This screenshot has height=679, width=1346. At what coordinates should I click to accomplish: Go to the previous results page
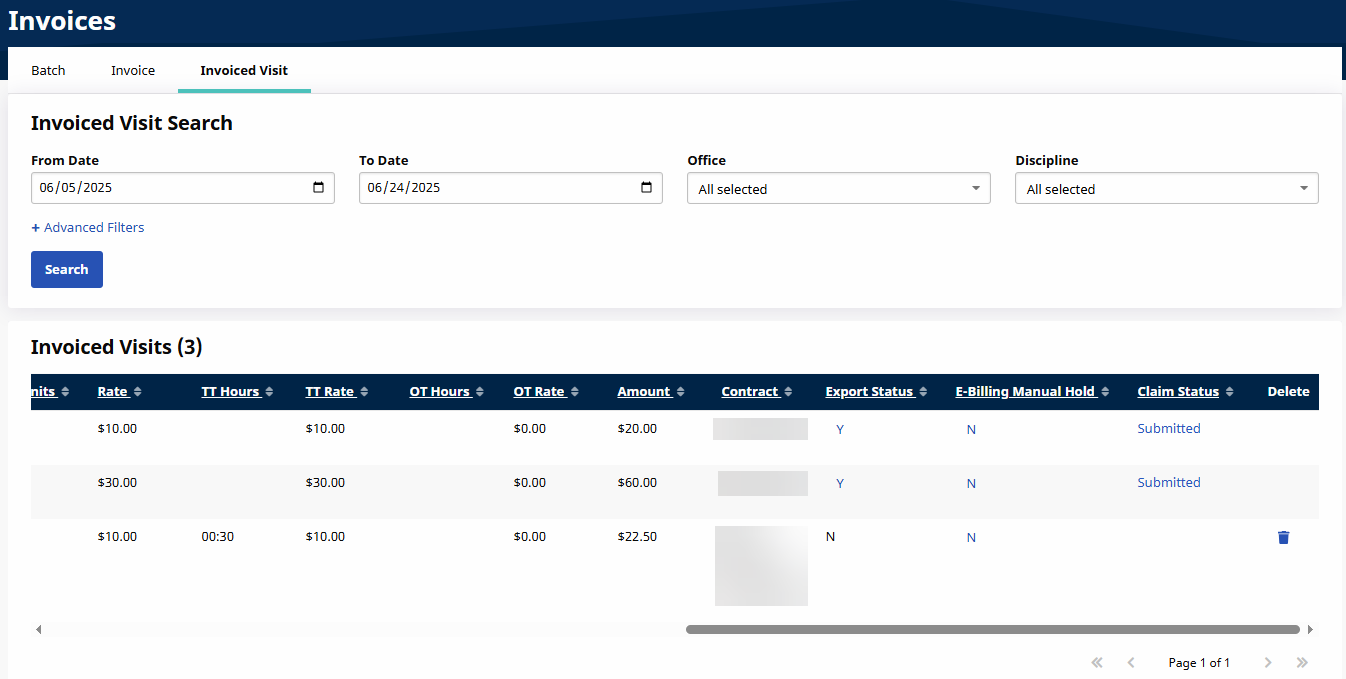coord(1131,663)
